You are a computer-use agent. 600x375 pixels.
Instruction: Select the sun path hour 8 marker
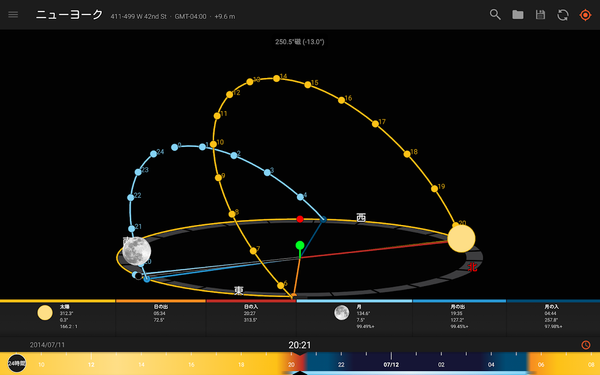coord(232,214)
